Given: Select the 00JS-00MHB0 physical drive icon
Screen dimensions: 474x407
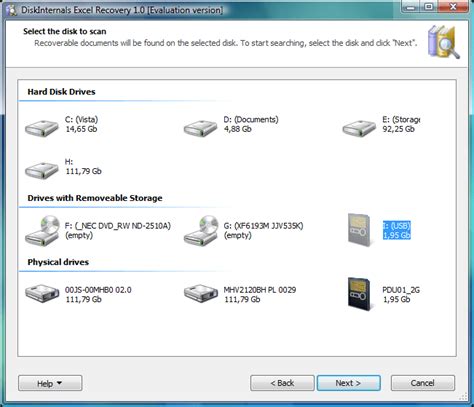Looking at the screenshot, I should 42,293.
